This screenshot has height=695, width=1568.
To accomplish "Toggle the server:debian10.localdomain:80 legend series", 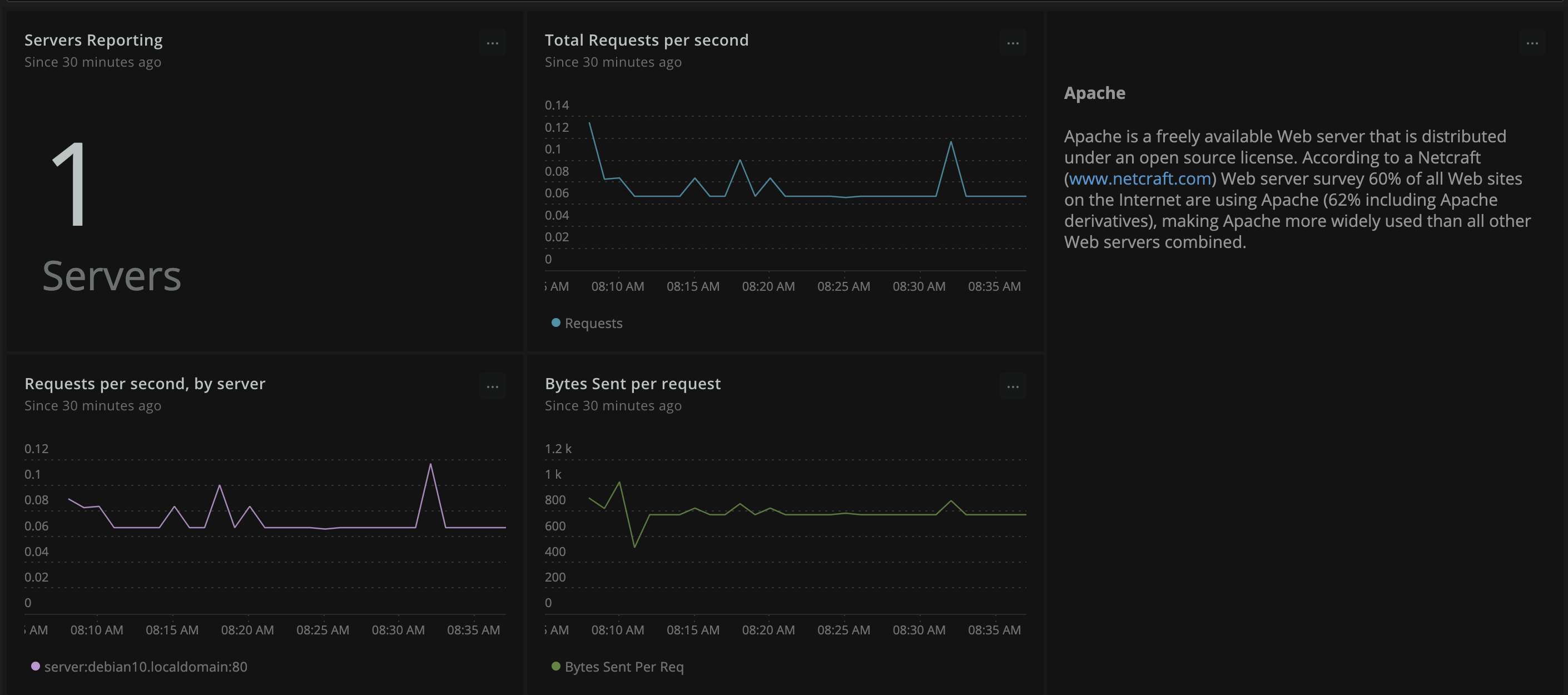I will pos(146,667).
